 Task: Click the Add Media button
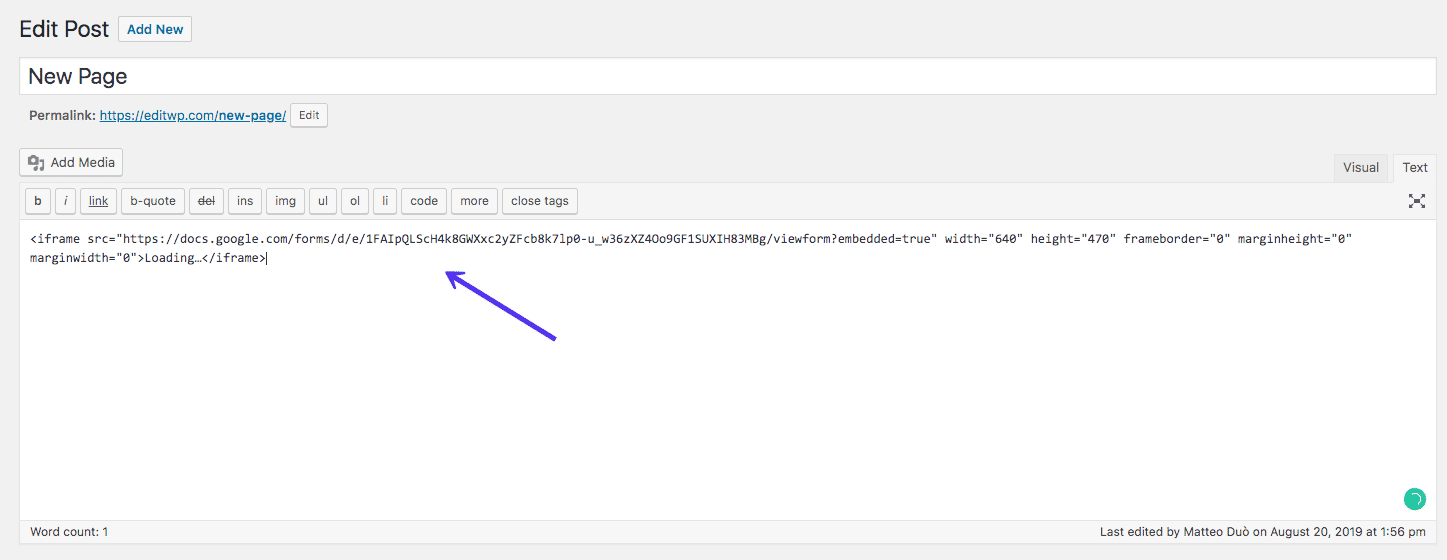[71, 162]
